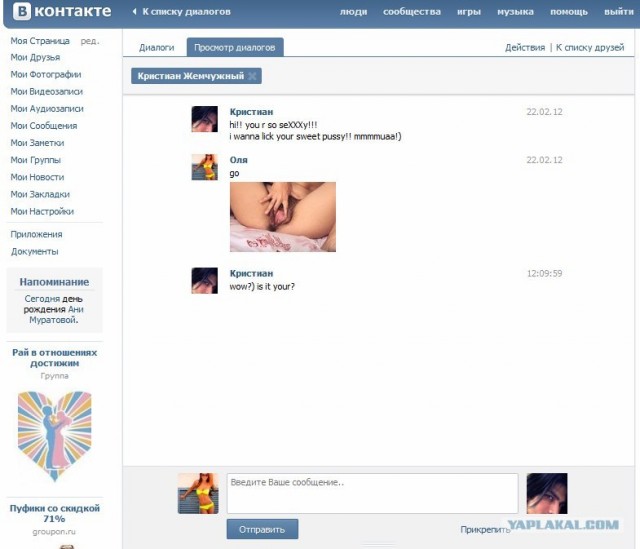This screenshot has height=549, width=640.
Task: Go back via the К списку диалогов link
Action: (x=186, y=12)
